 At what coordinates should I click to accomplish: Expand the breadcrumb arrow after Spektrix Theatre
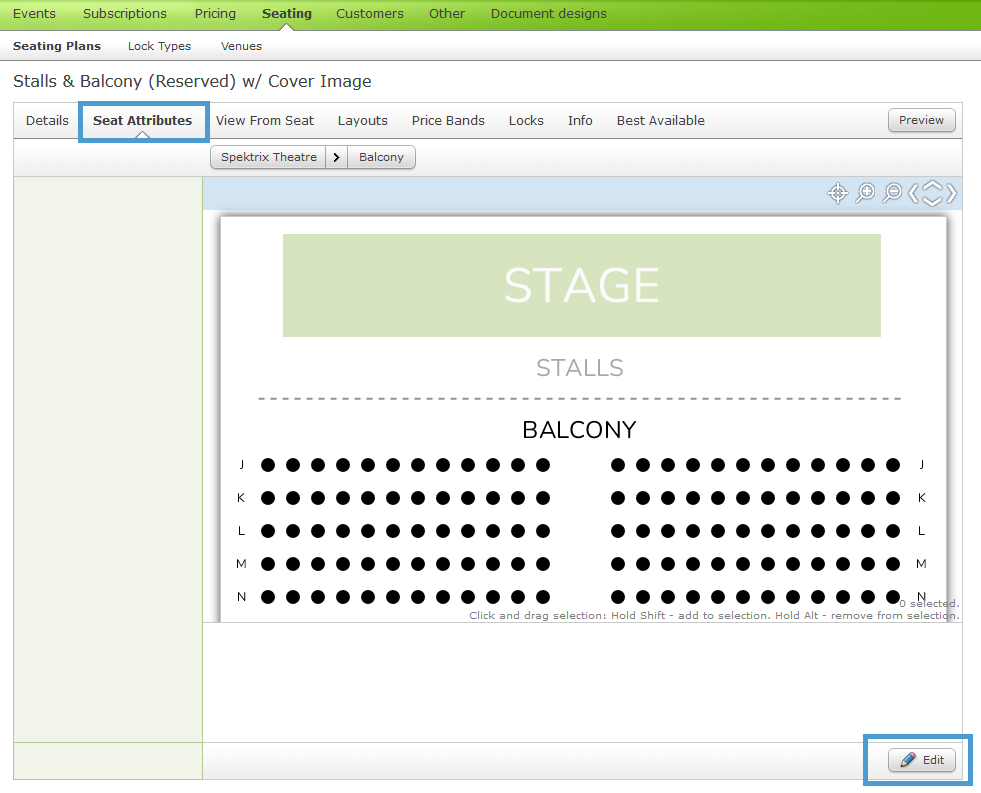337,157
